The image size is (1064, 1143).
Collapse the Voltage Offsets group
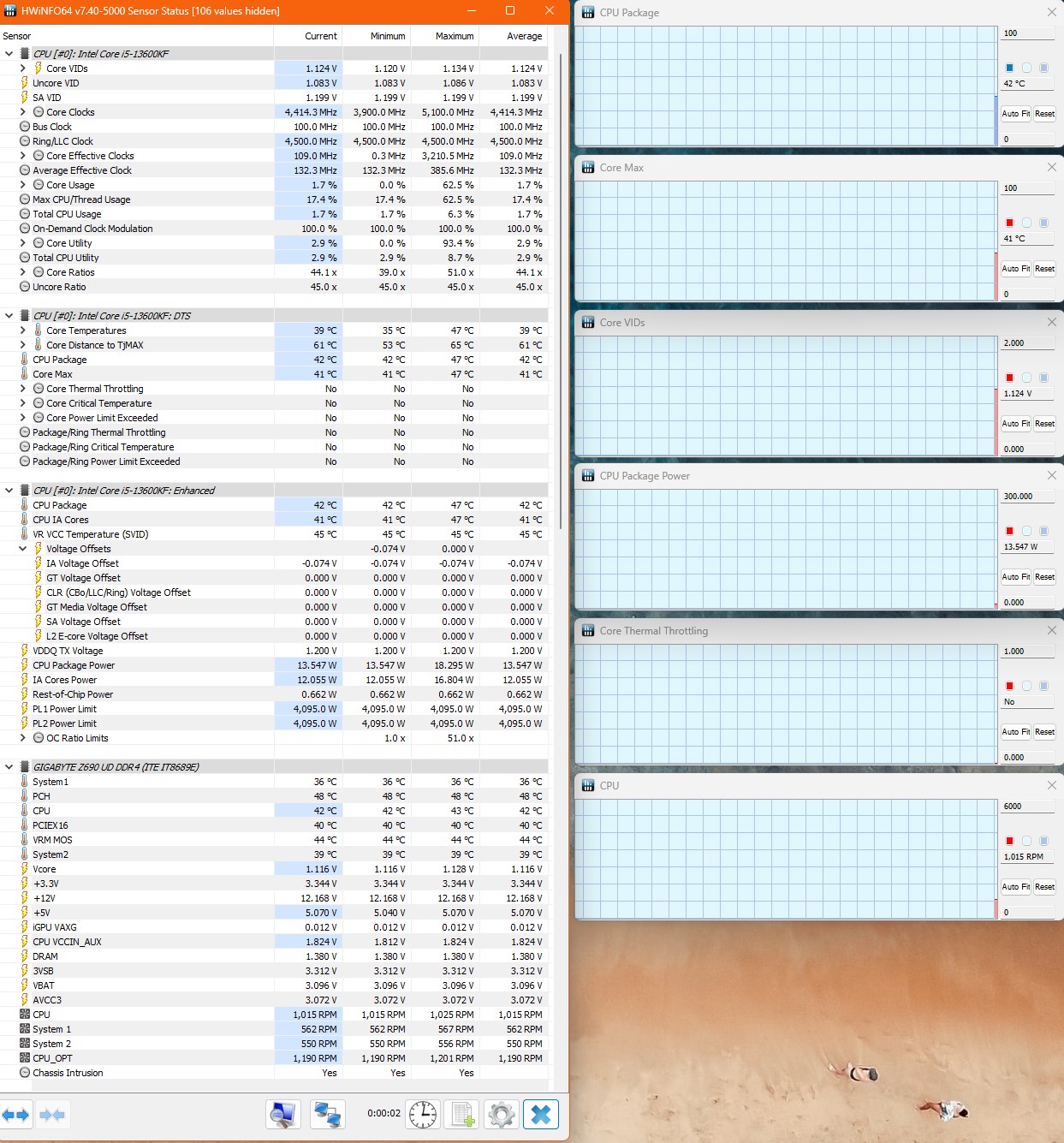tap(23, 549)
